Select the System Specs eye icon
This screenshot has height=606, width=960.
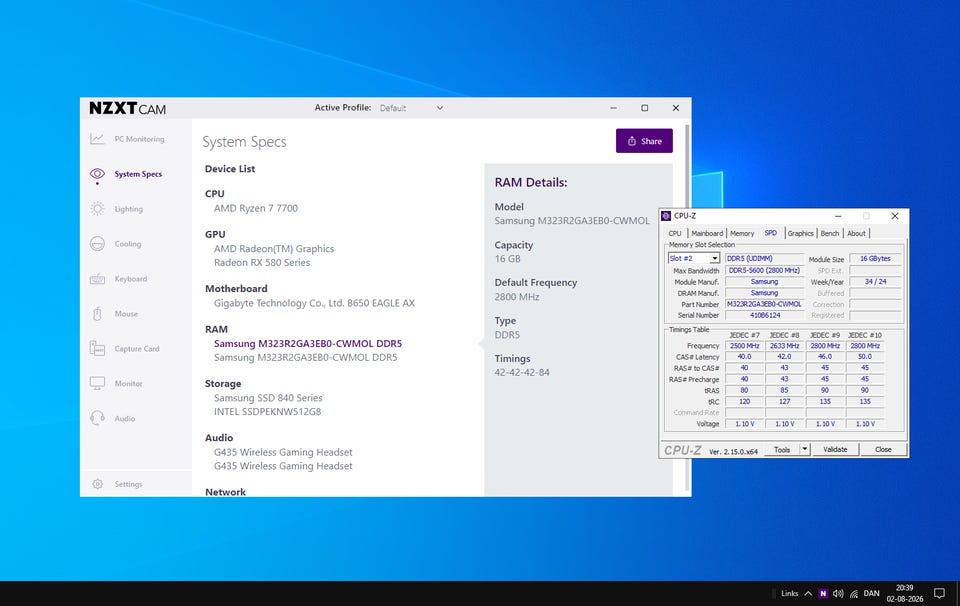[97, 174]
